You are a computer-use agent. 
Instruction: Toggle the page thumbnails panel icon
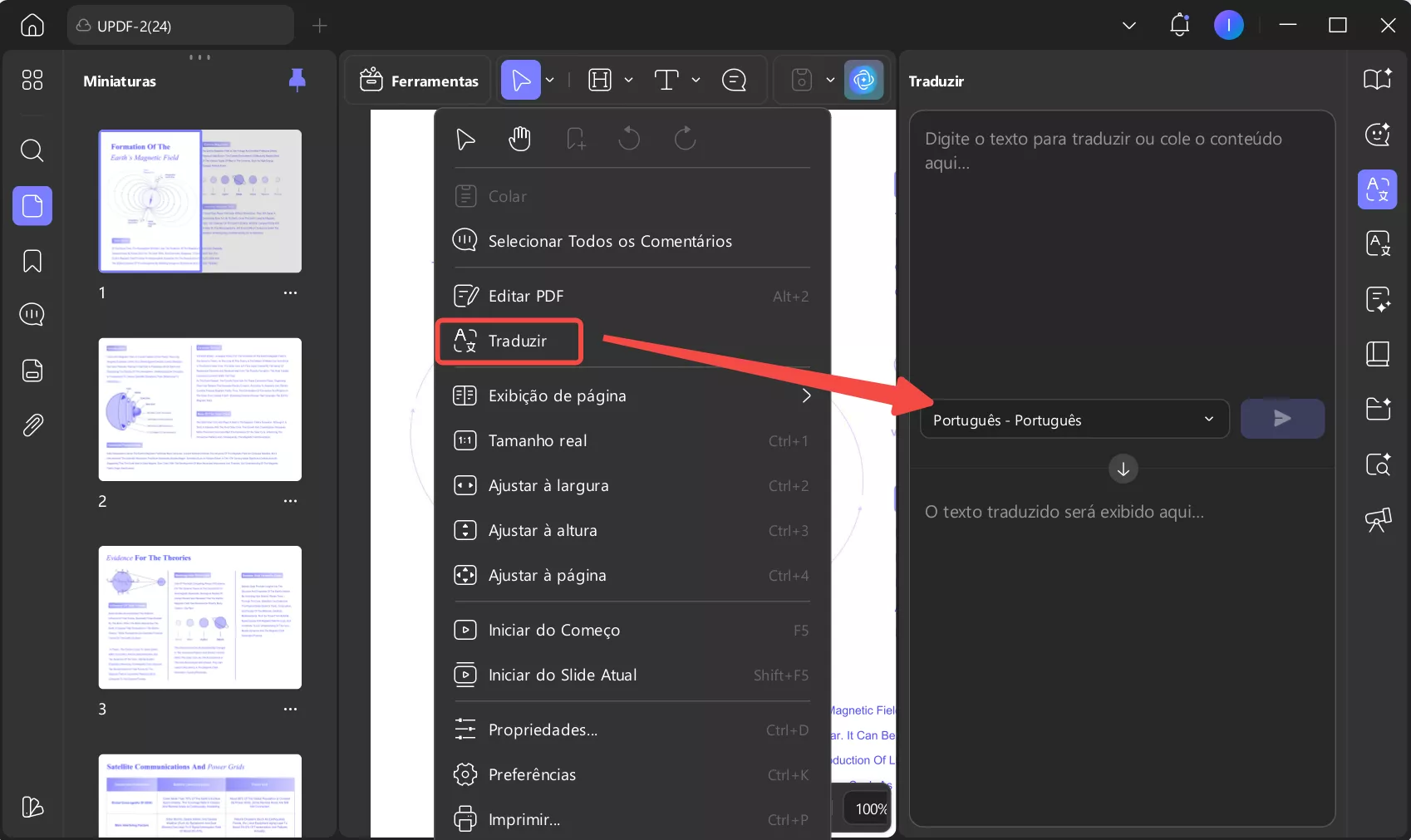(x=32, y=206)
